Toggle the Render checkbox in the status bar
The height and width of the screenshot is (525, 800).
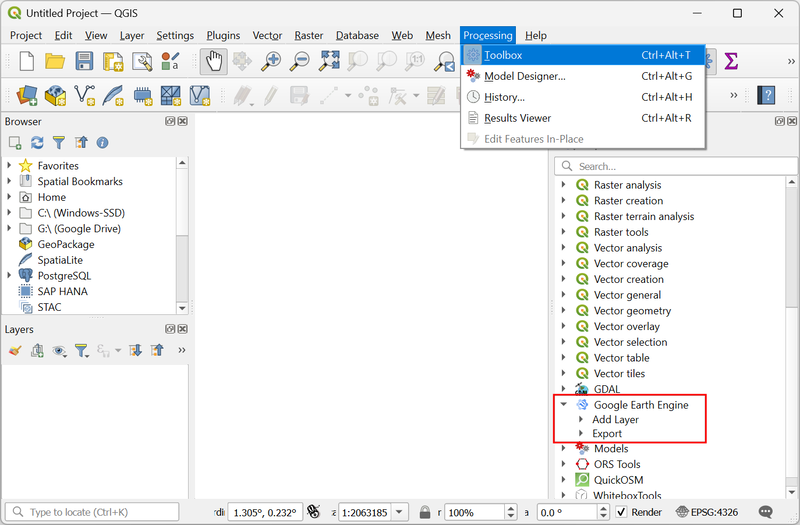click(x=621, y=512)
